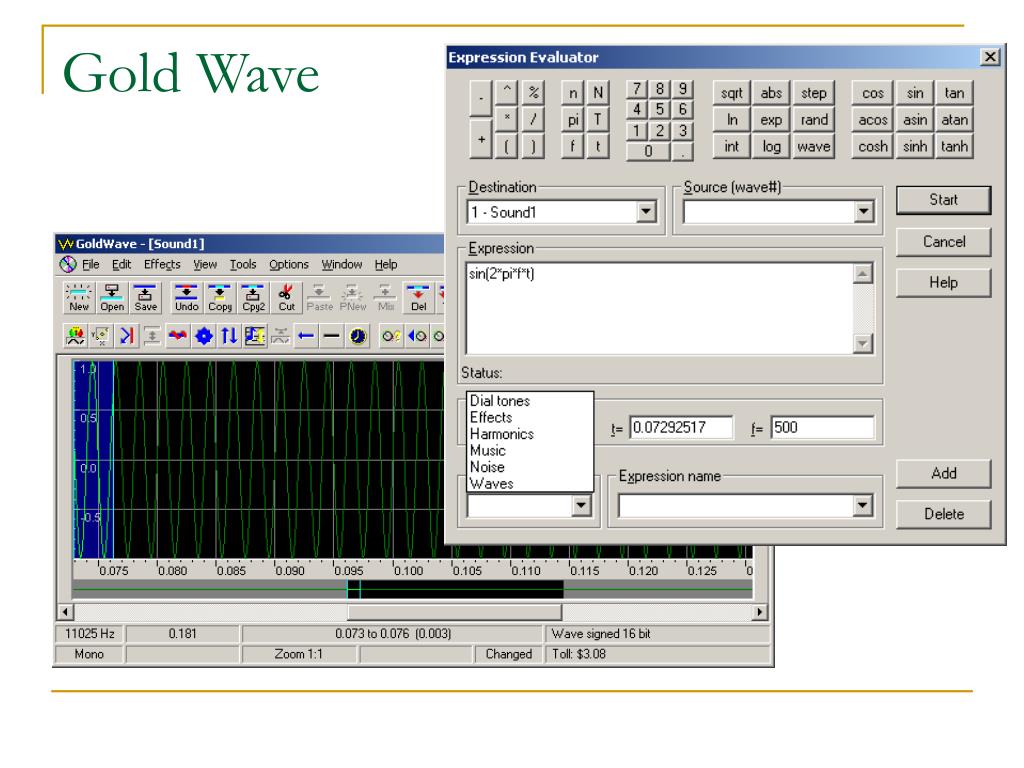The image size is (1024, 768).
Task: Click the Cpy2 toolbar icon
Action: tap(253, 297)
